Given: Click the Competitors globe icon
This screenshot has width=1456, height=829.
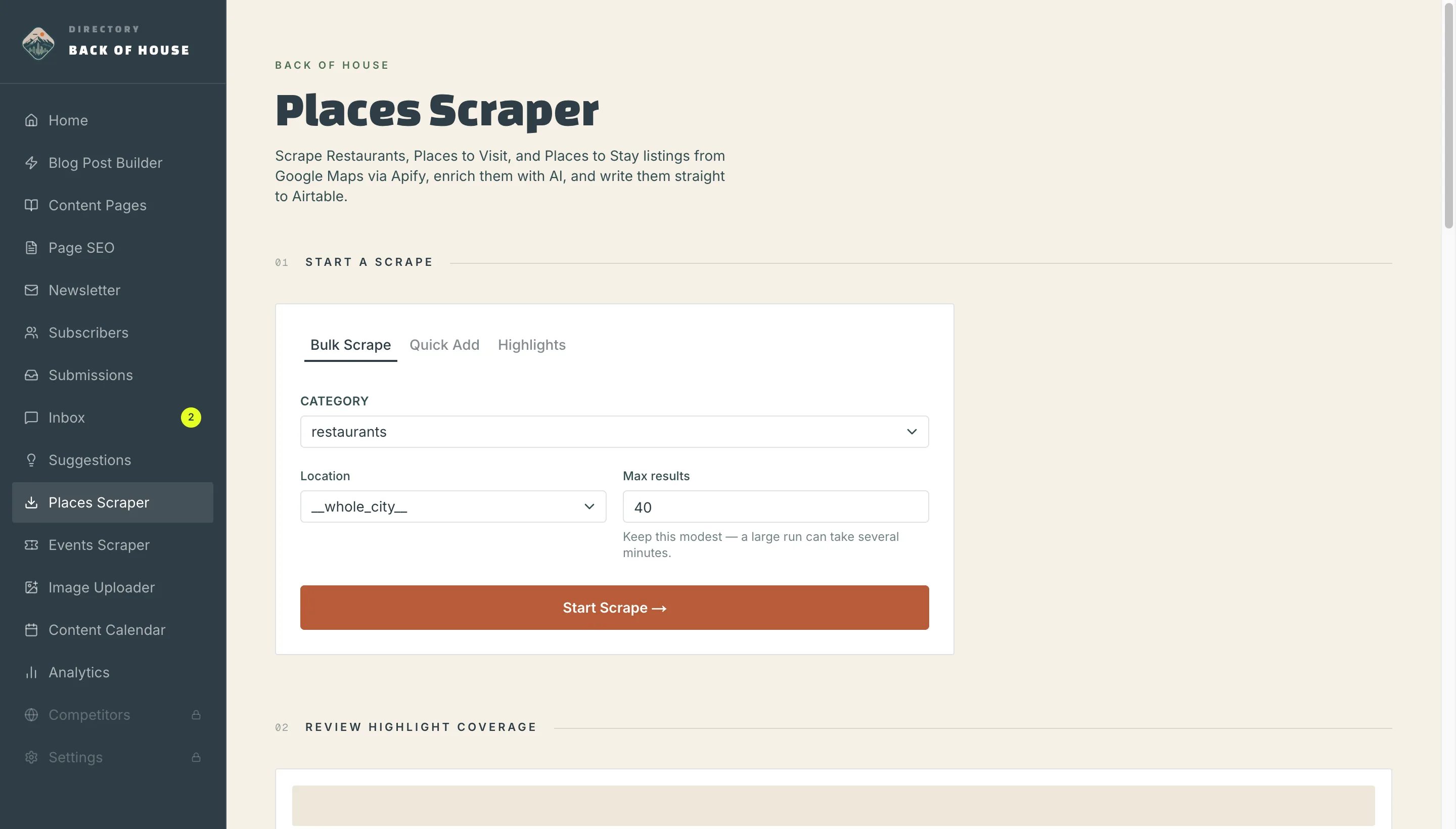Looking at the screenshot, I should (31, 715).
